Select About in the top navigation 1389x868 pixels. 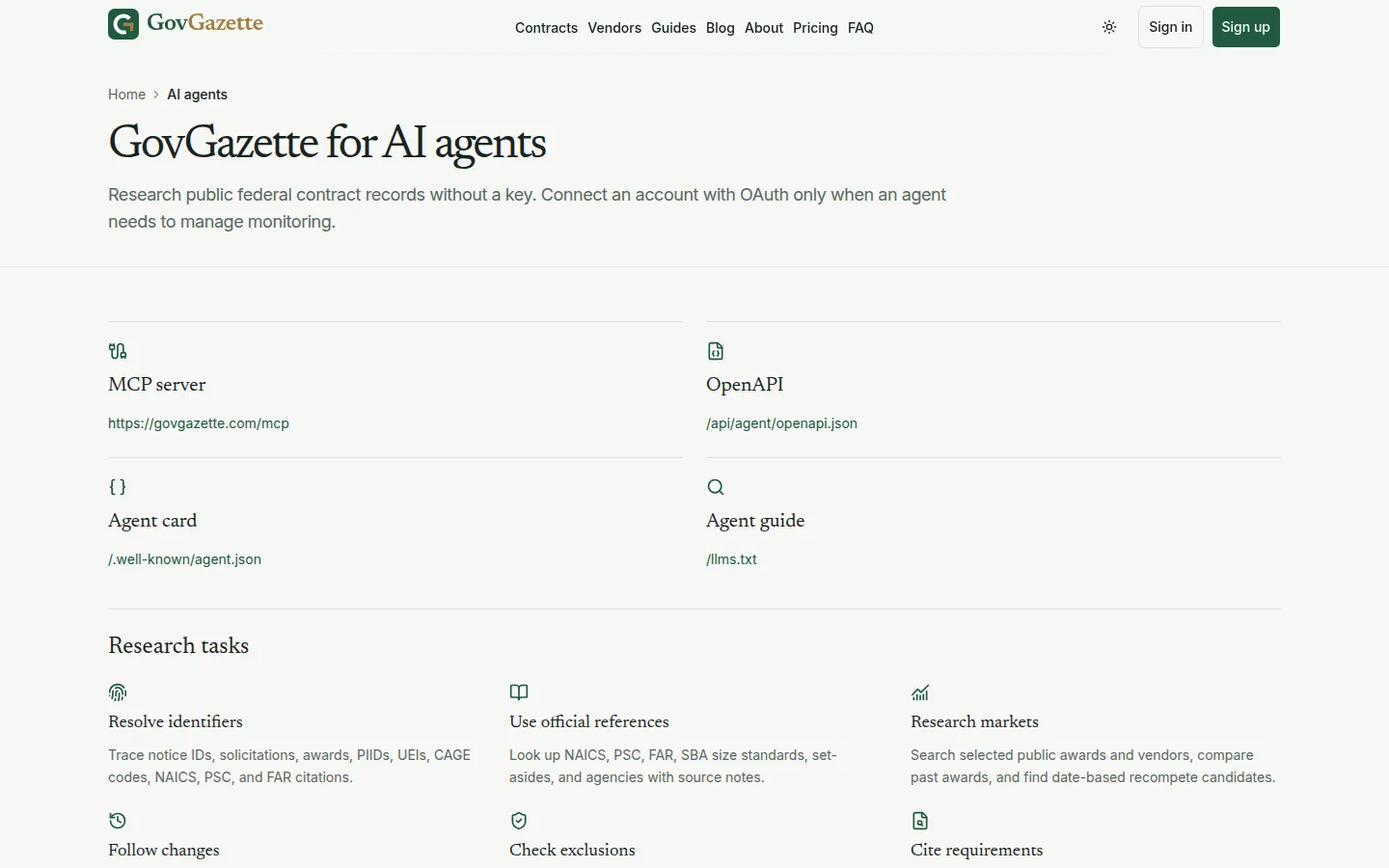coord(764,28)
